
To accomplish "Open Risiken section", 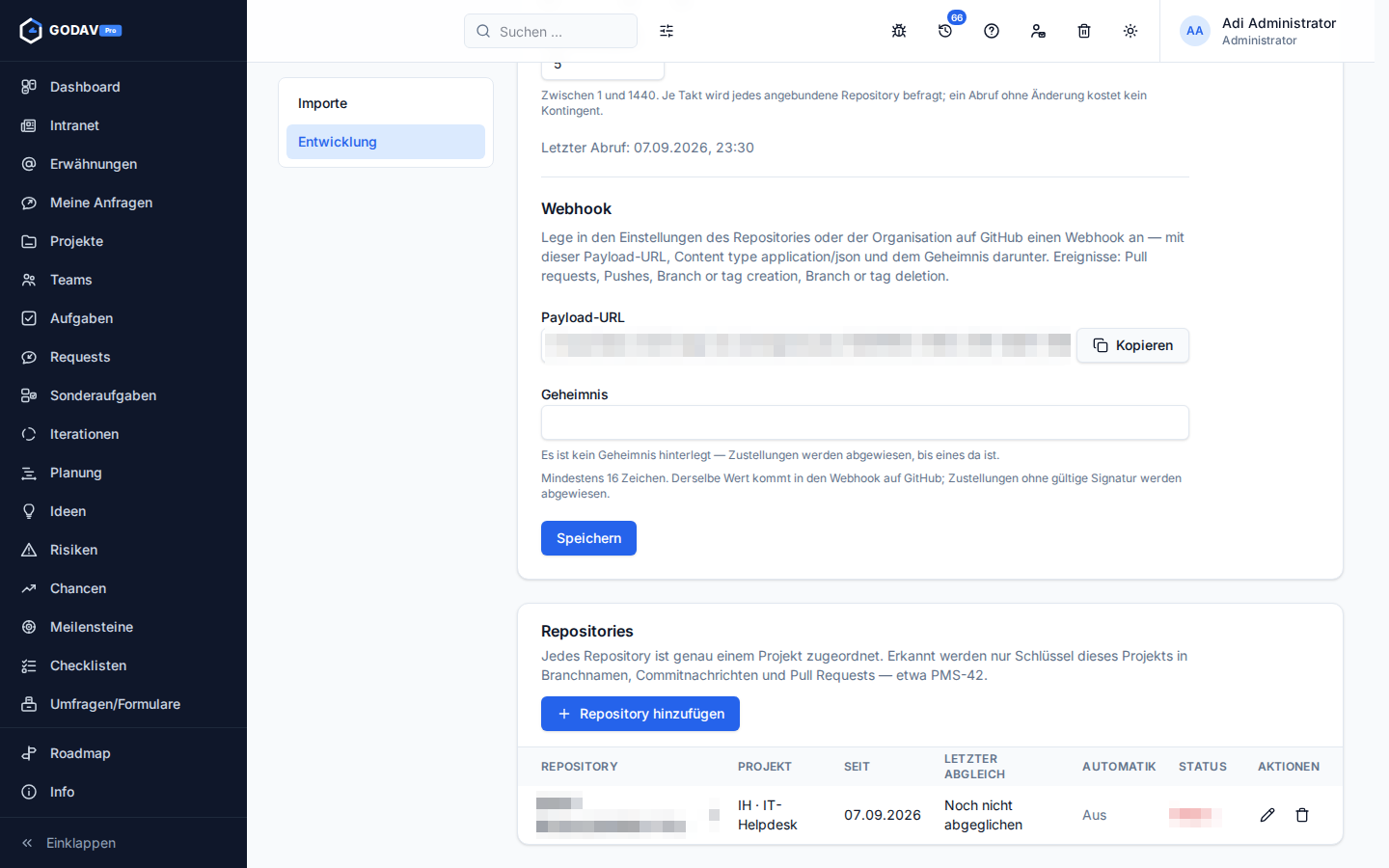I will tap(123, 550).
